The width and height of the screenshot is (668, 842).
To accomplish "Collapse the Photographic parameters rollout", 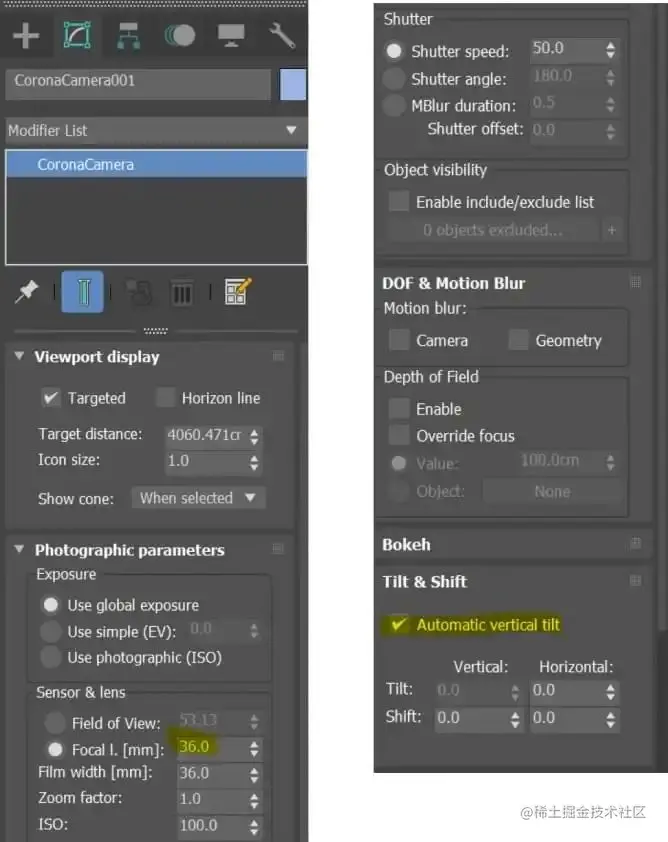I will coord(19,549).
